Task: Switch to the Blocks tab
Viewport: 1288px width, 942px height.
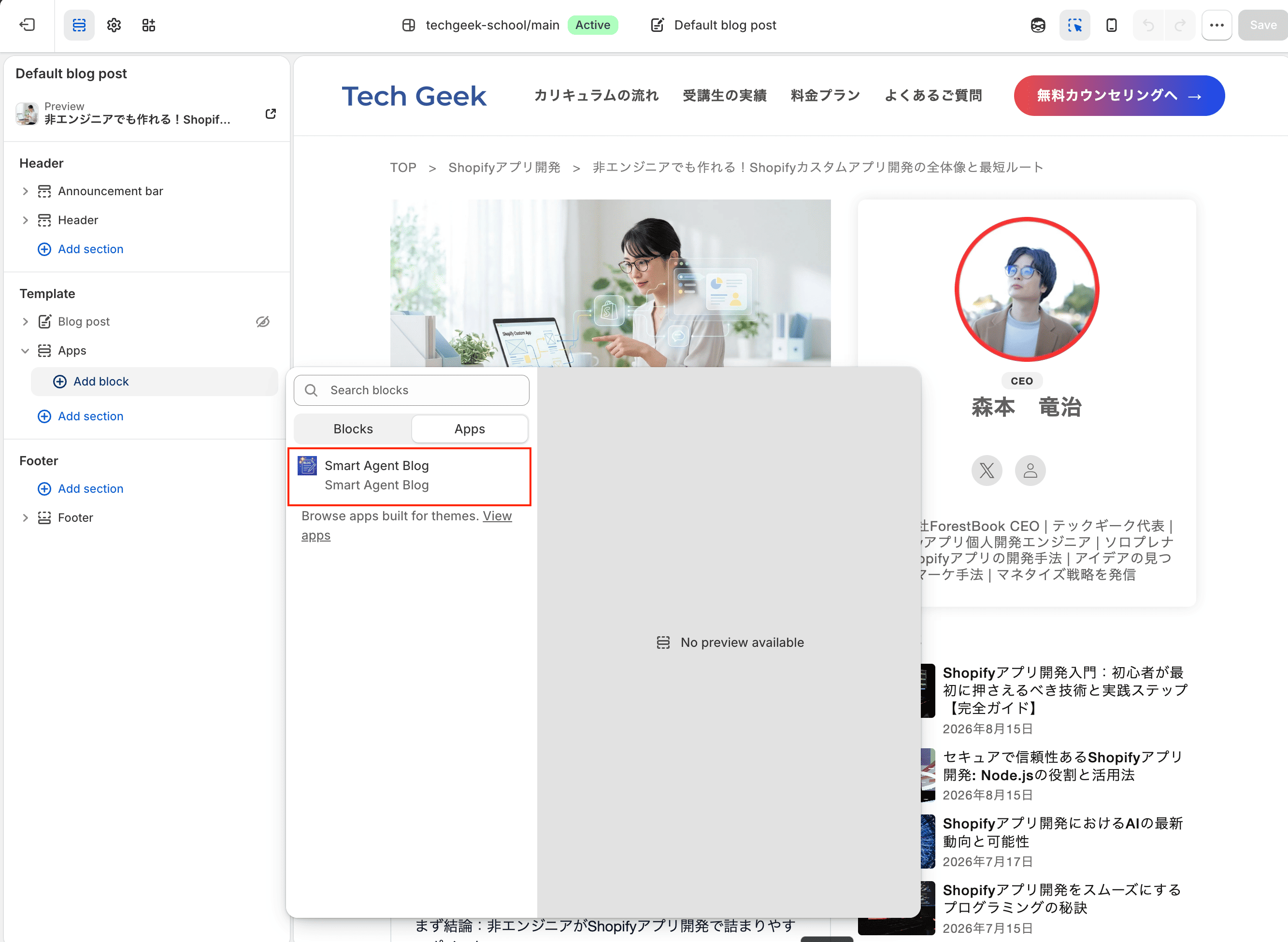Action: coord(353,429)
